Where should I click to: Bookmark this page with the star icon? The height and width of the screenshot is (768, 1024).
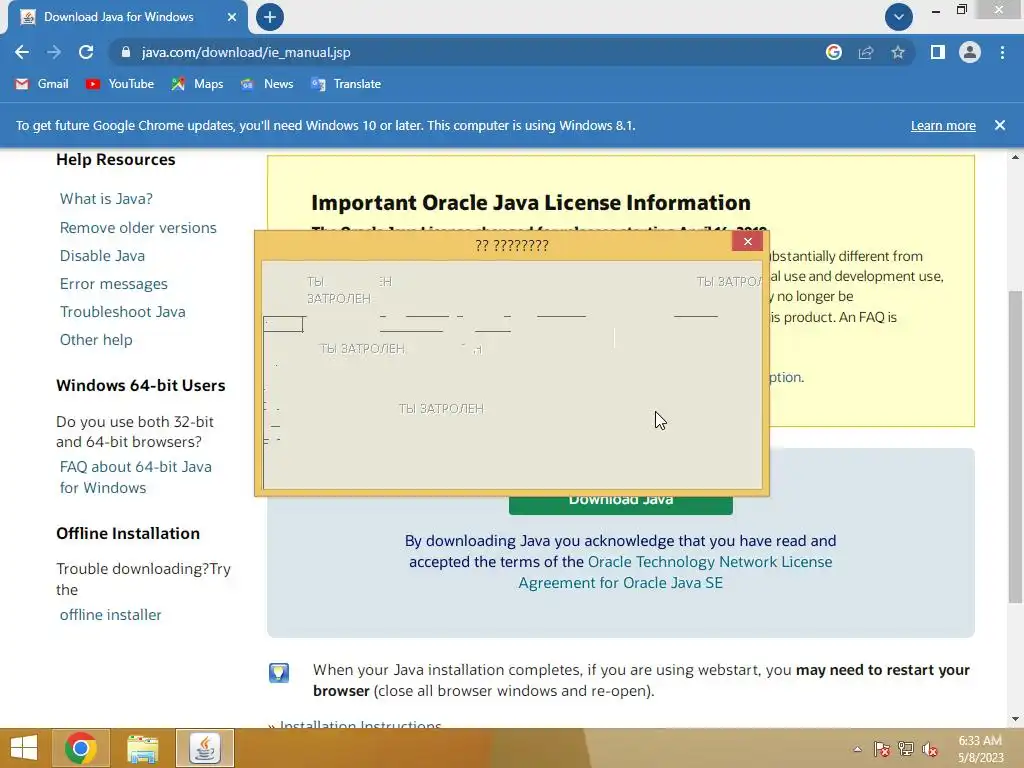coord(898,52)
